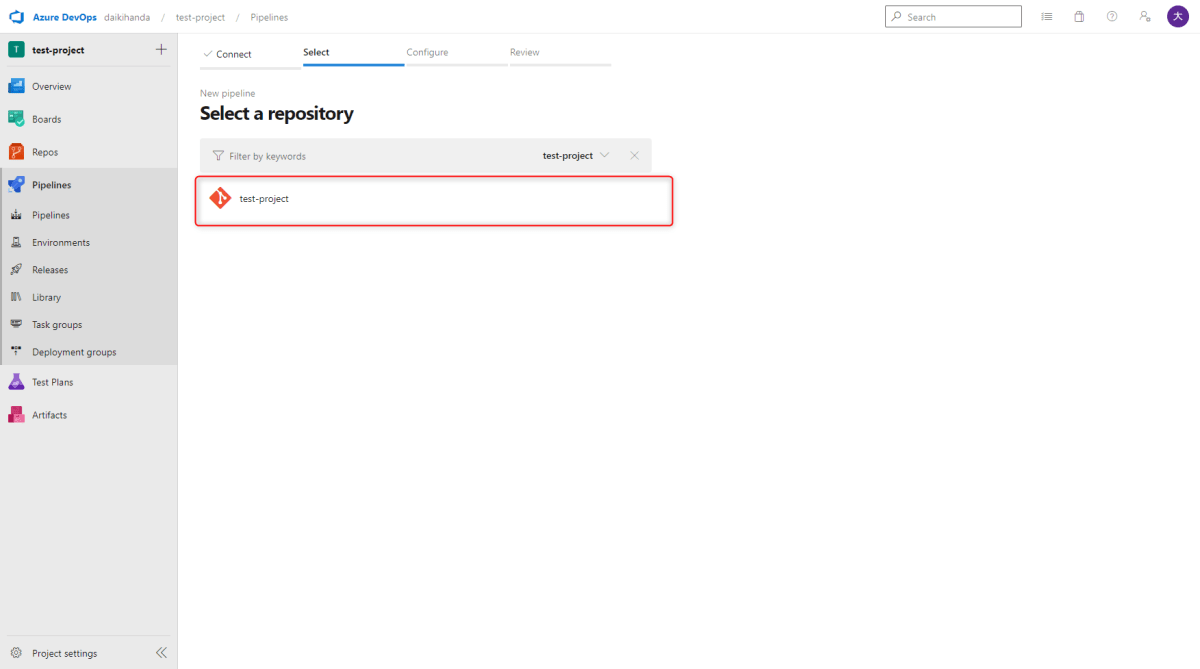
Task: Select the test-project repository row
Action: click(433, 200)
